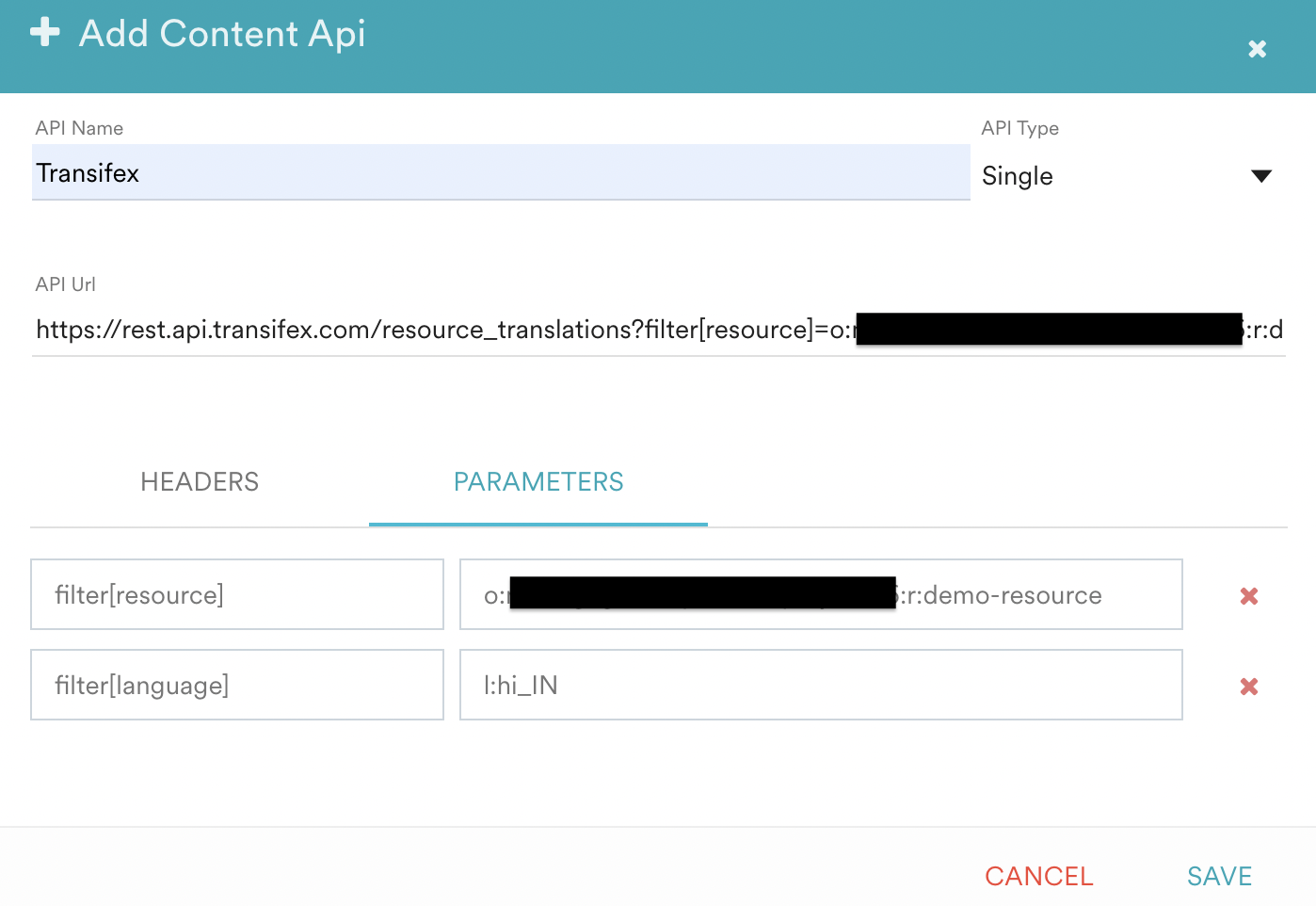Edit the l:hi_IN value field
The height and width of the screenshot is (906, 1316).
pos(821,685)
